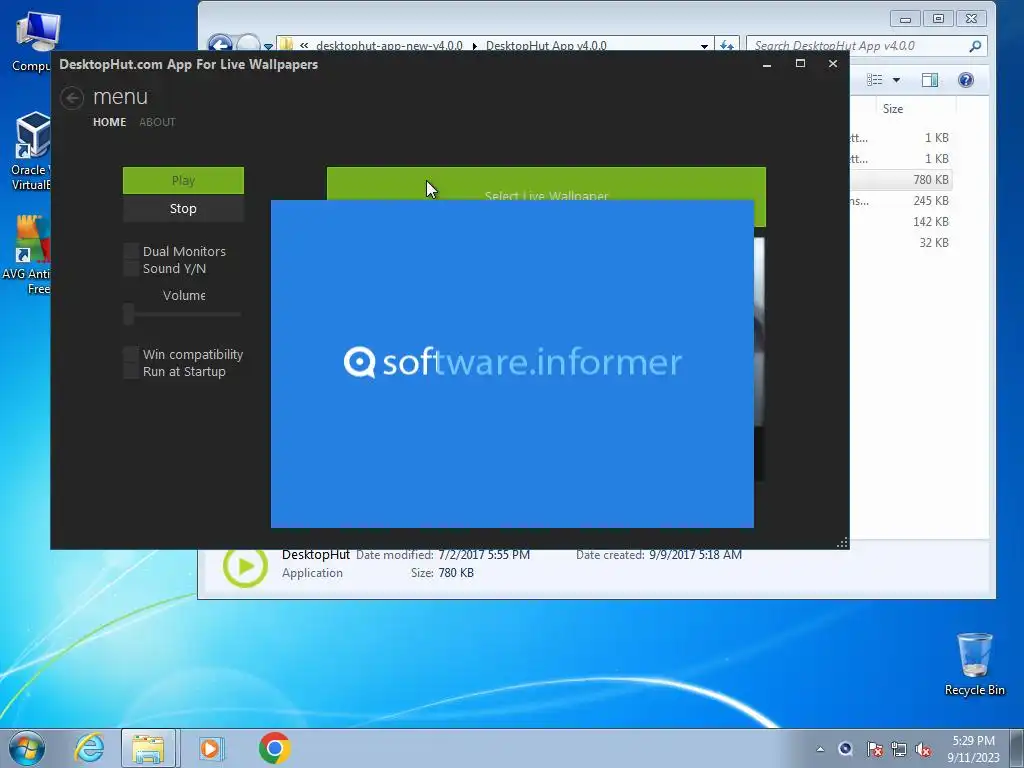Maximize the DesktopHut app window
The image size is (1024, 768).
(800, 63)
